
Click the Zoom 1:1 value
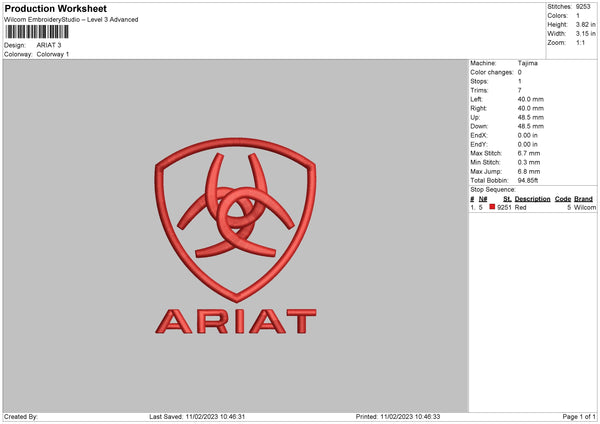582,43
